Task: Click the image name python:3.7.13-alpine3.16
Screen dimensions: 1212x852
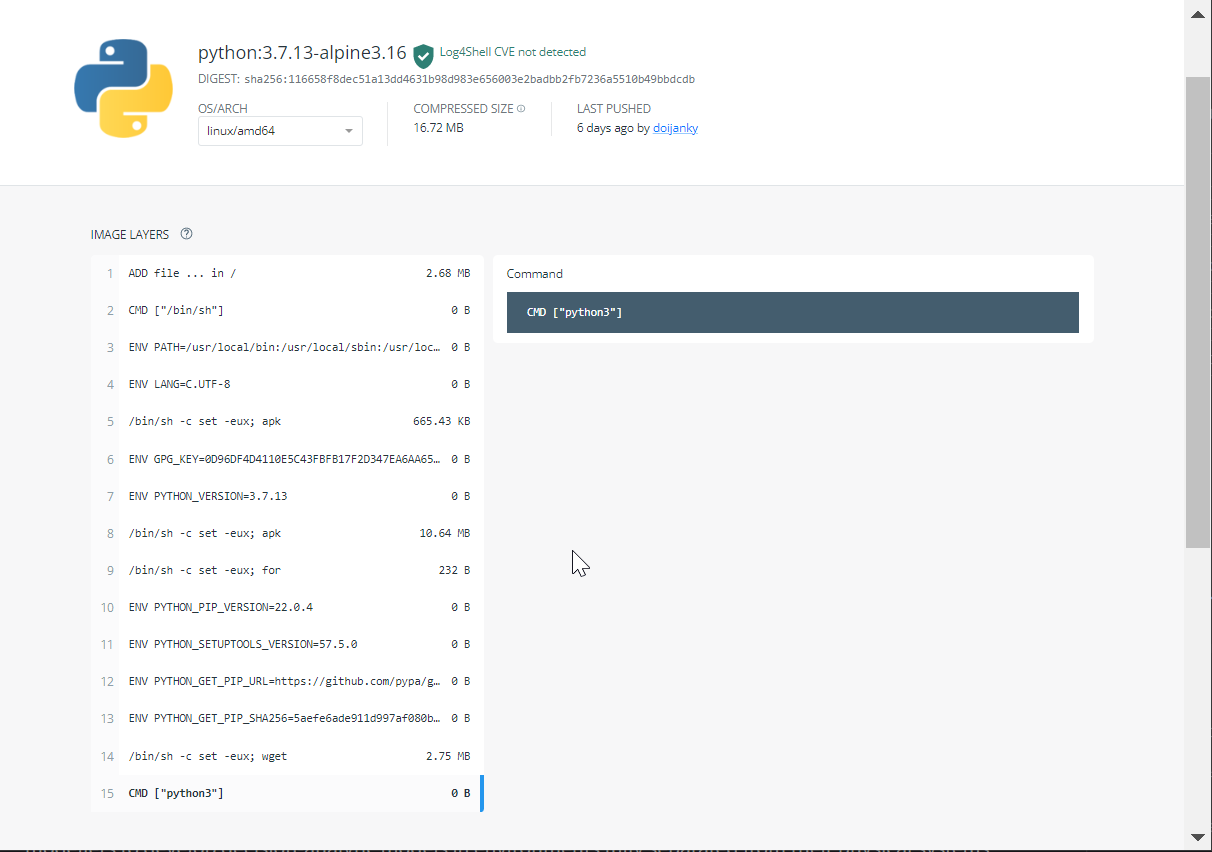Action: click(302, 51)
